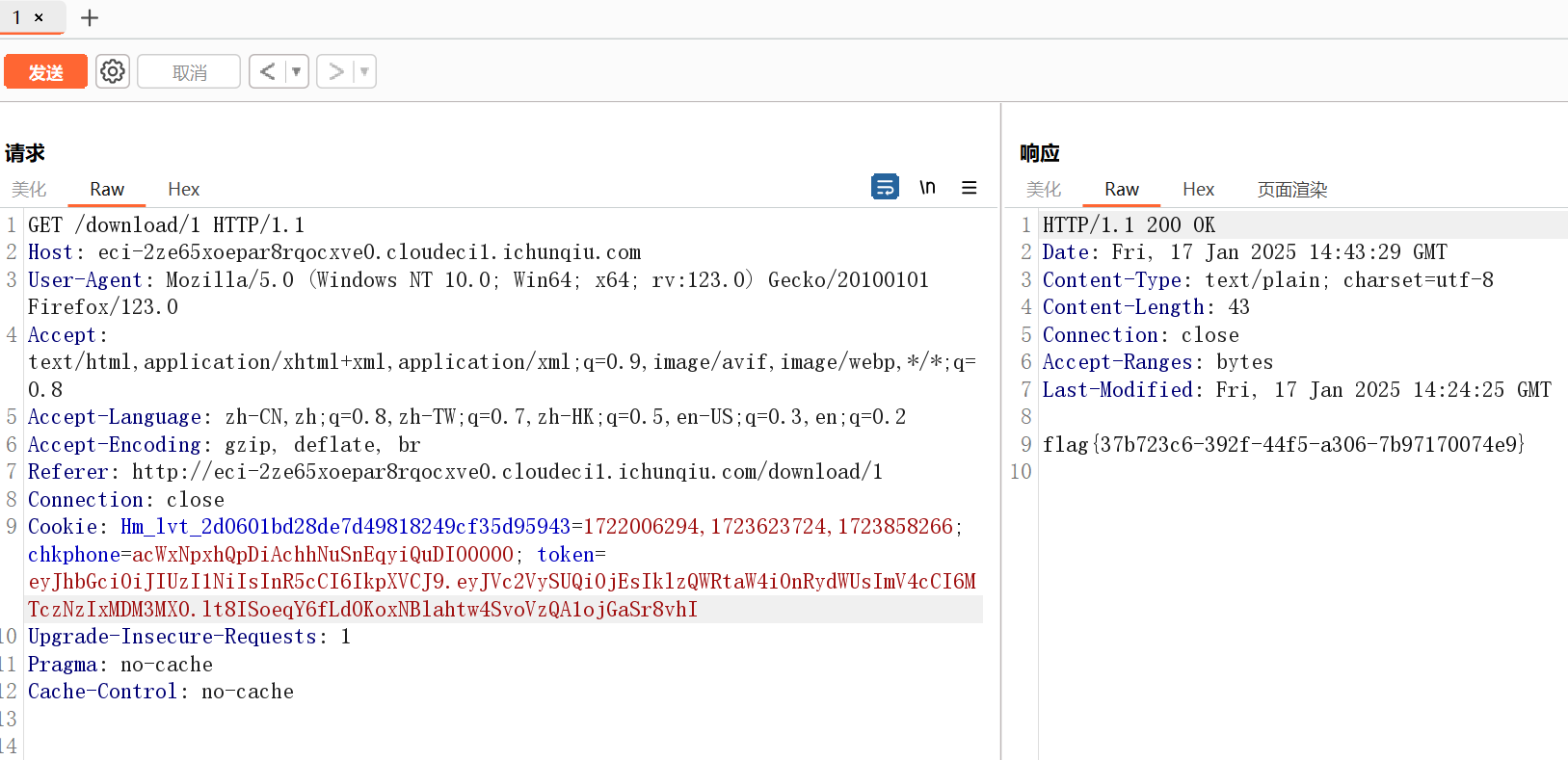The image size is (1568, 760).
Task: Click the Upgrade-Insecure-Requests header name
Action: coord(172,637)
